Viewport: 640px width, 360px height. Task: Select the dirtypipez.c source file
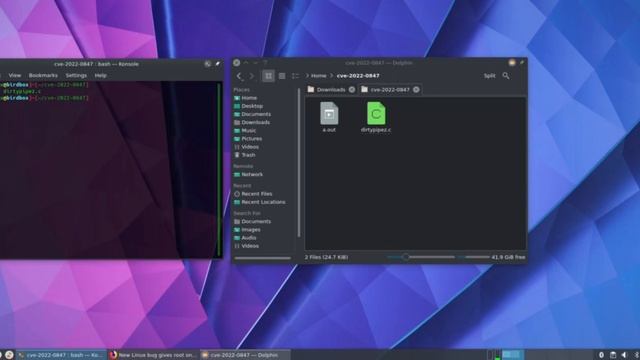tap(376, 117)
